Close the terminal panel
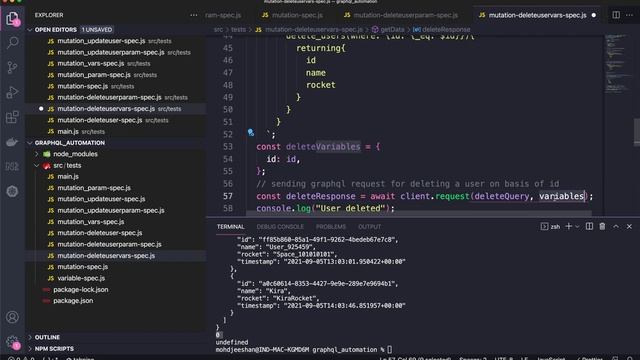 pyautogui.click(x=629, y=227)
